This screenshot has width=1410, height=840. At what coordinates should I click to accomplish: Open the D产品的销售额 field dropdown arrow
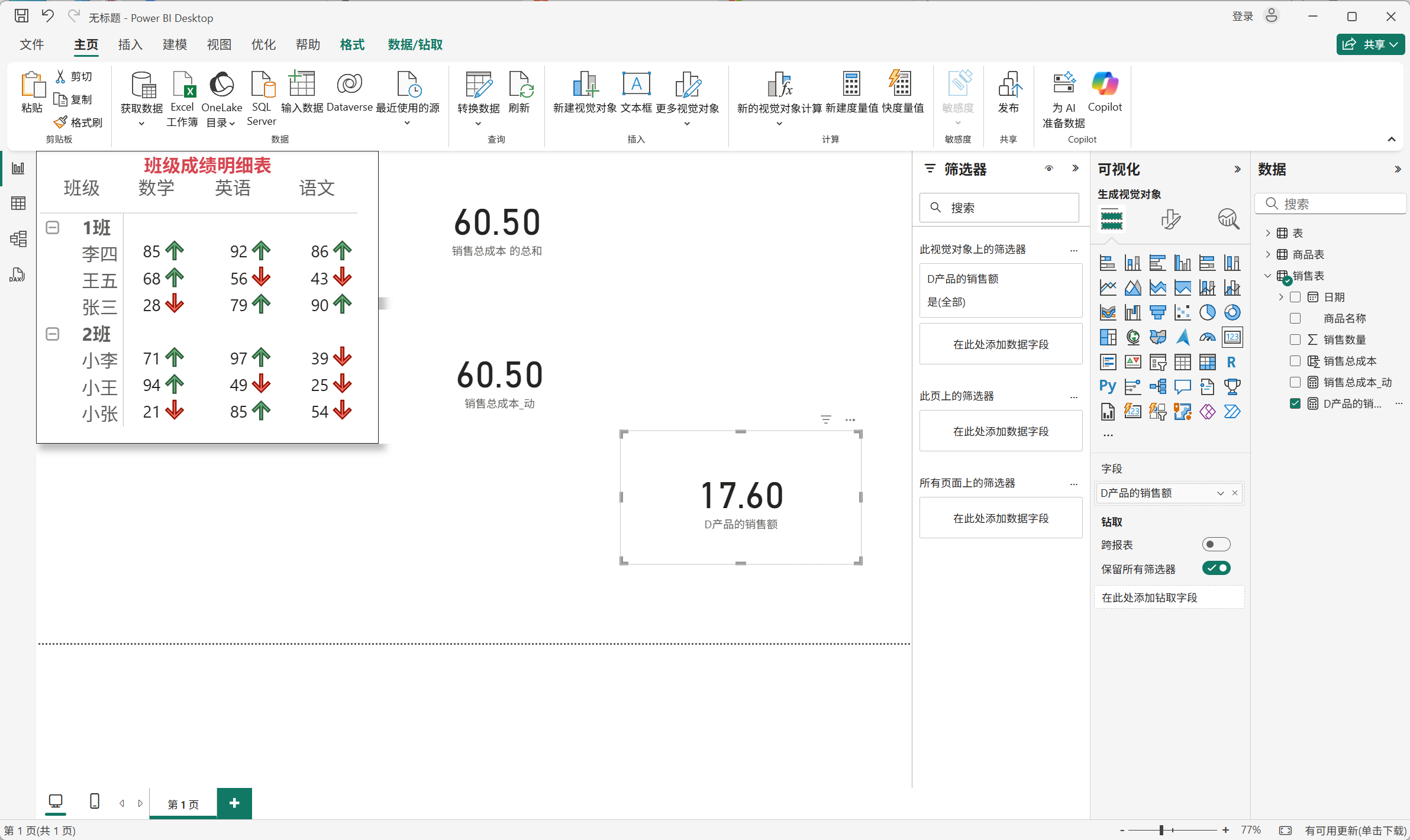point(1220,493)
